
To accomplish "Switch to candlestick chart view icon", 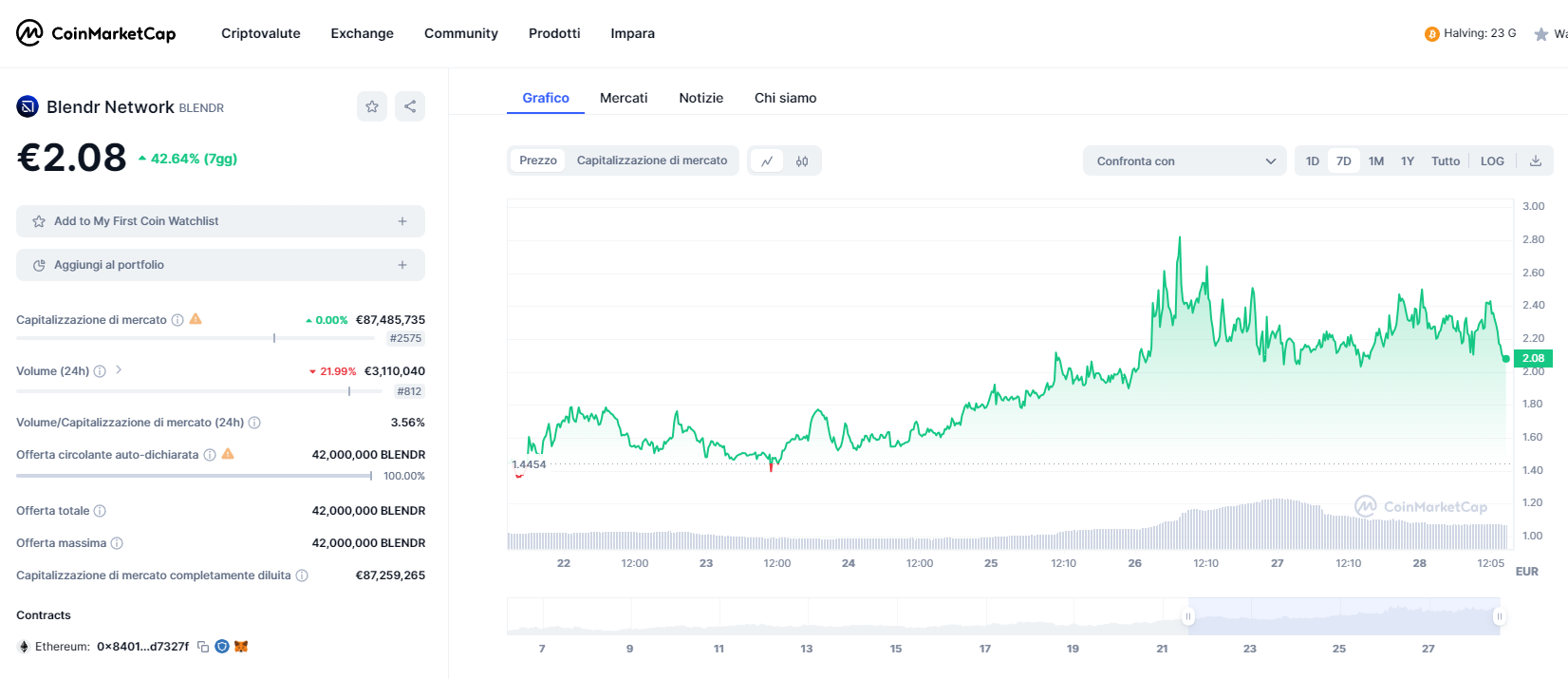I will point(802,161).
